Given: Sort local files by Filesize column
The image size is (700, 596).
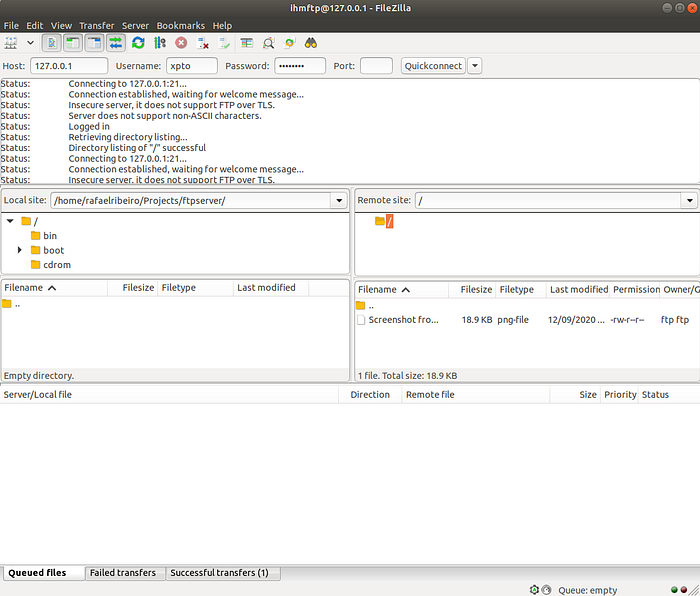Looking at the screenshot, I should 133,288.
